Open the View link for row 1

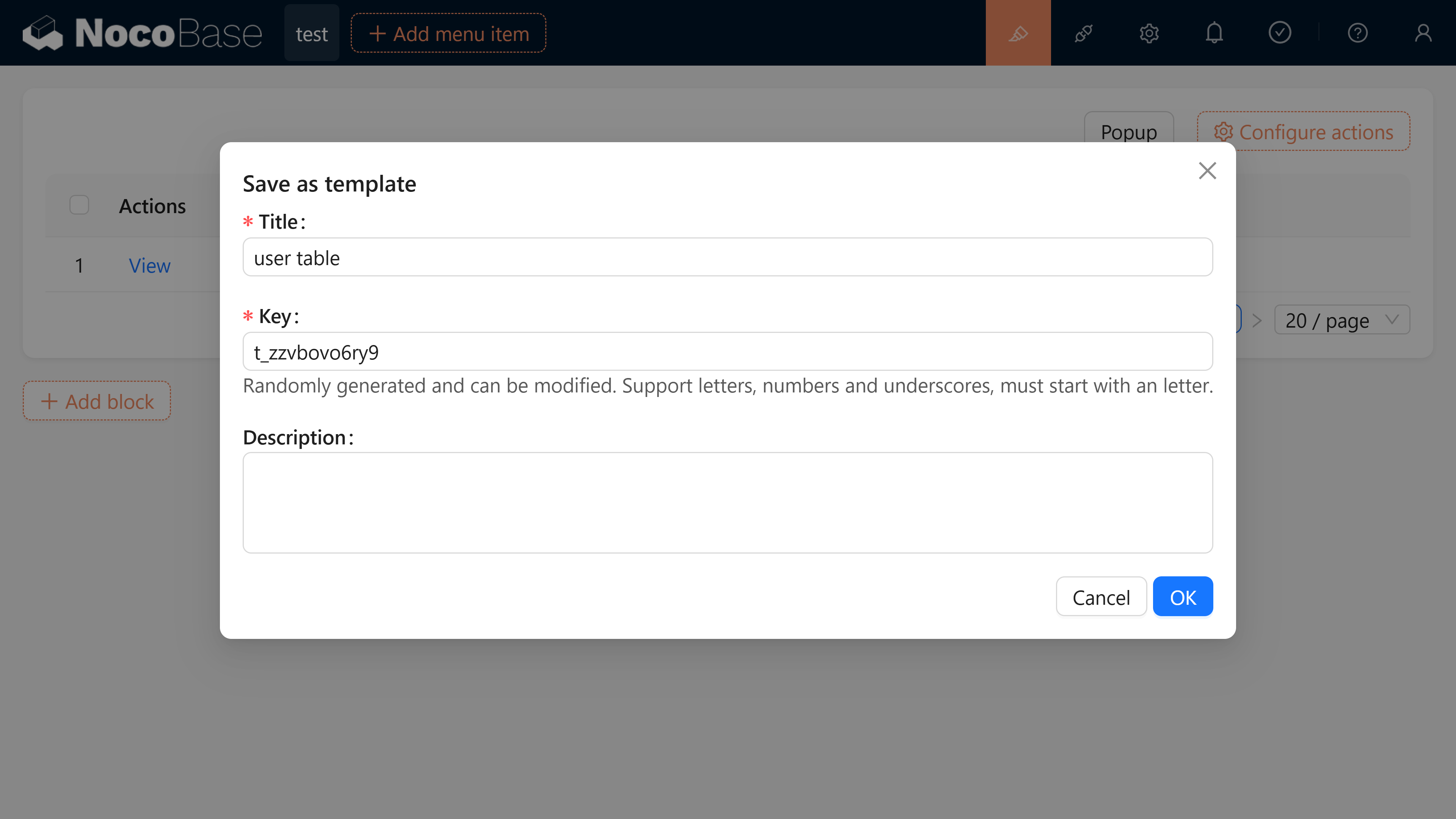(x=149, y=265)
